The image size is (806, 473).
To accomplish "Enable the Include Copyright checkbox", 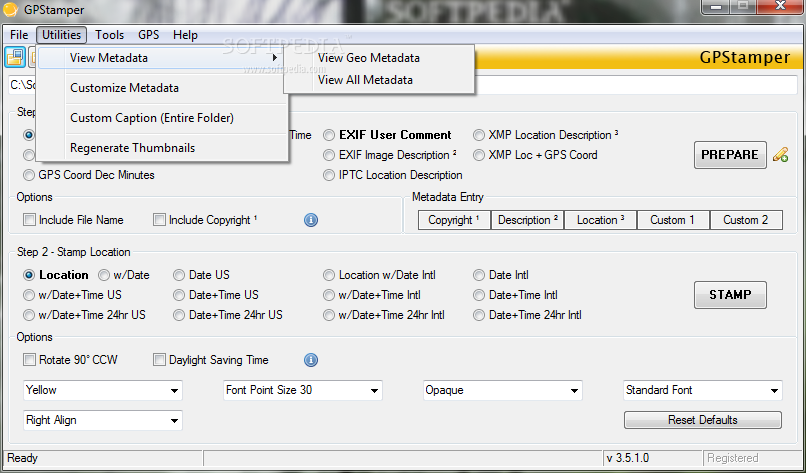I will (159, 220).
